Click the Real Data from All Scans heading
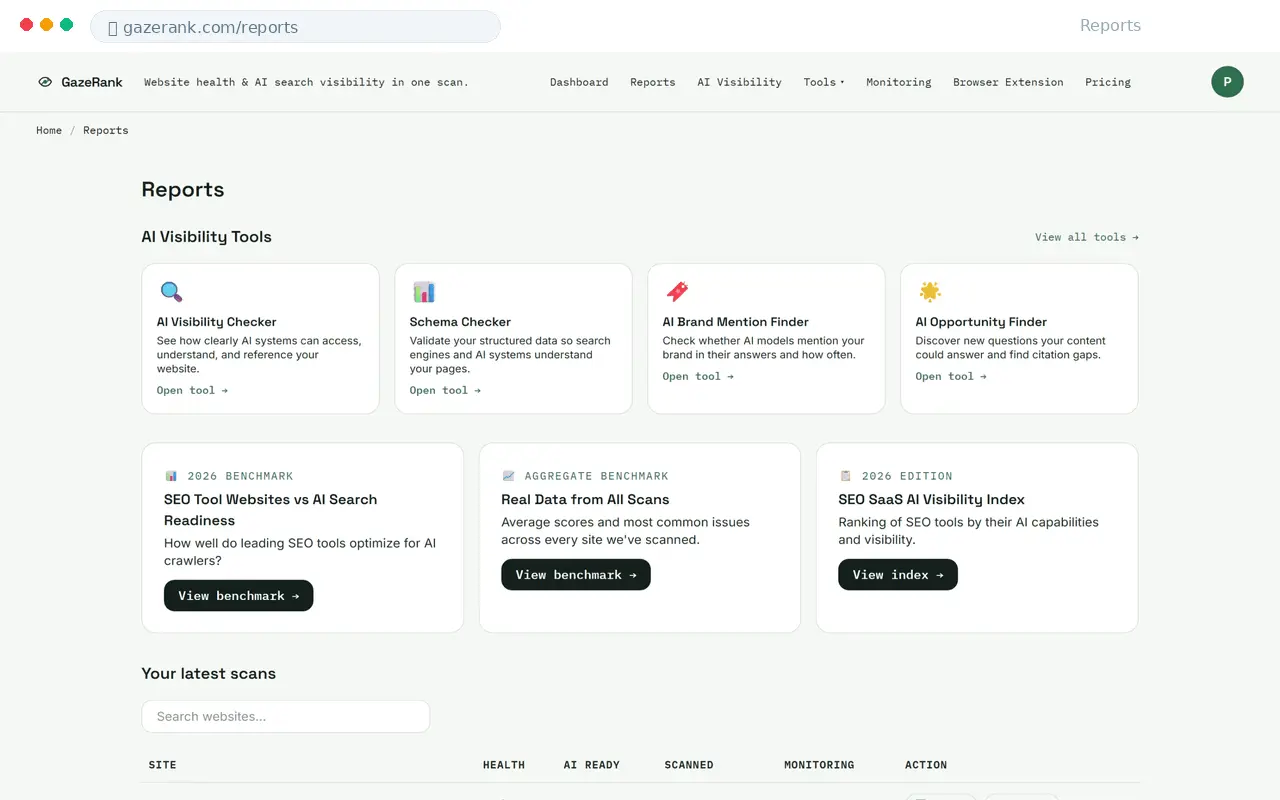Screen dimensions: 1280x800 (x=585, y=499)
